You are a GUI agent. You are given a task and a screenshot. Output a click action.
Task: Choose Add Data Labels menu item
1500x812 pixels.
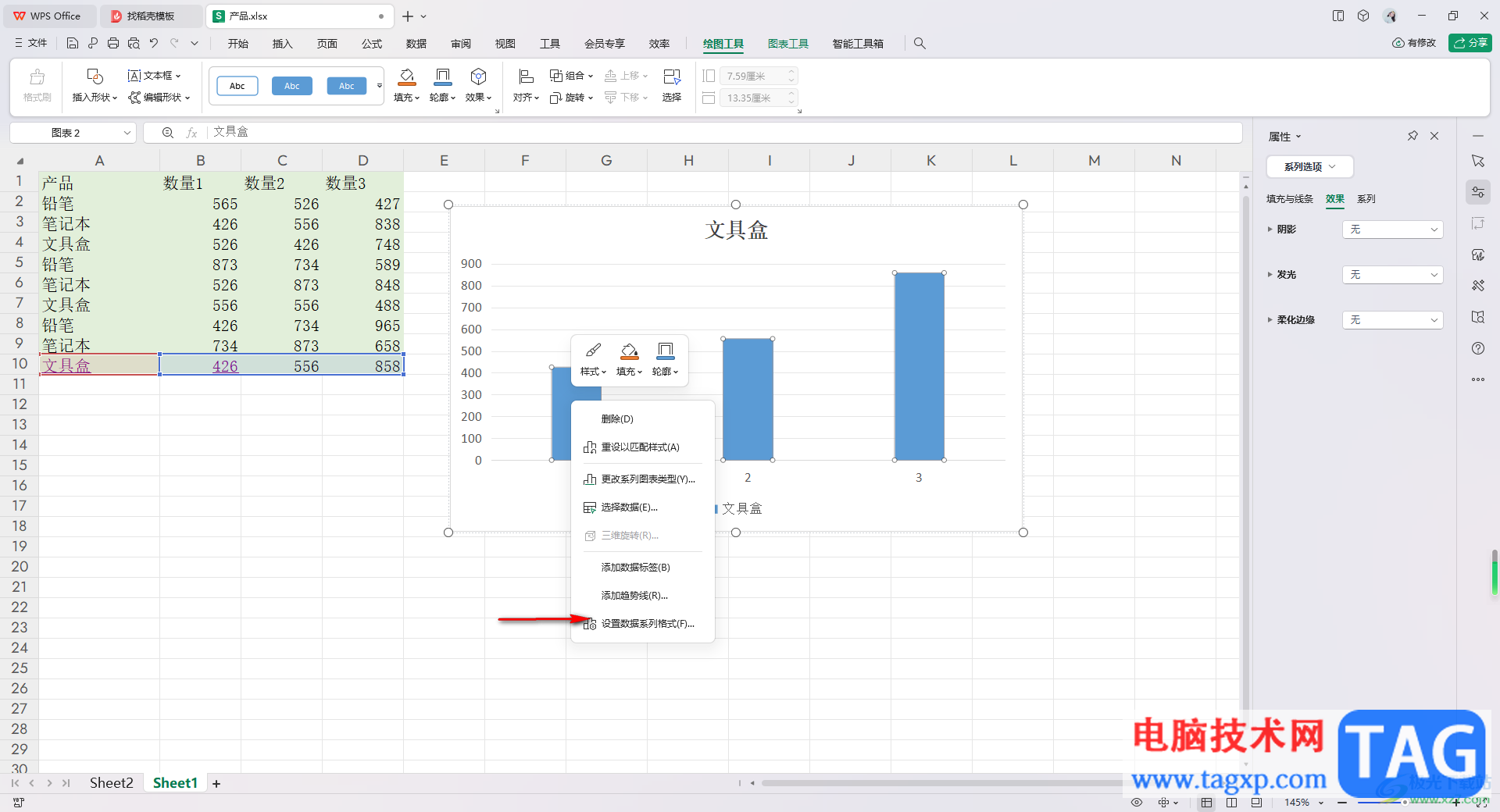pos(643,568)
